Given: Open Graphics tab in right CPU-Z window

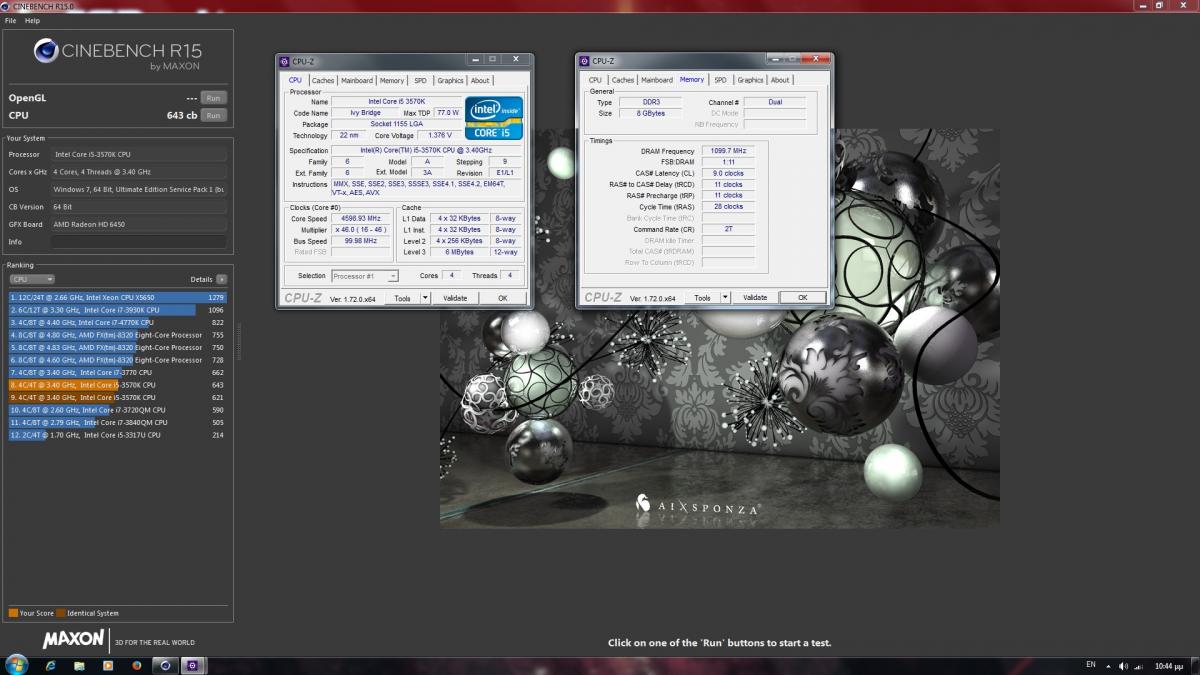Looking at the screenshot, I should pyautogui.click(x=750, y=80).
